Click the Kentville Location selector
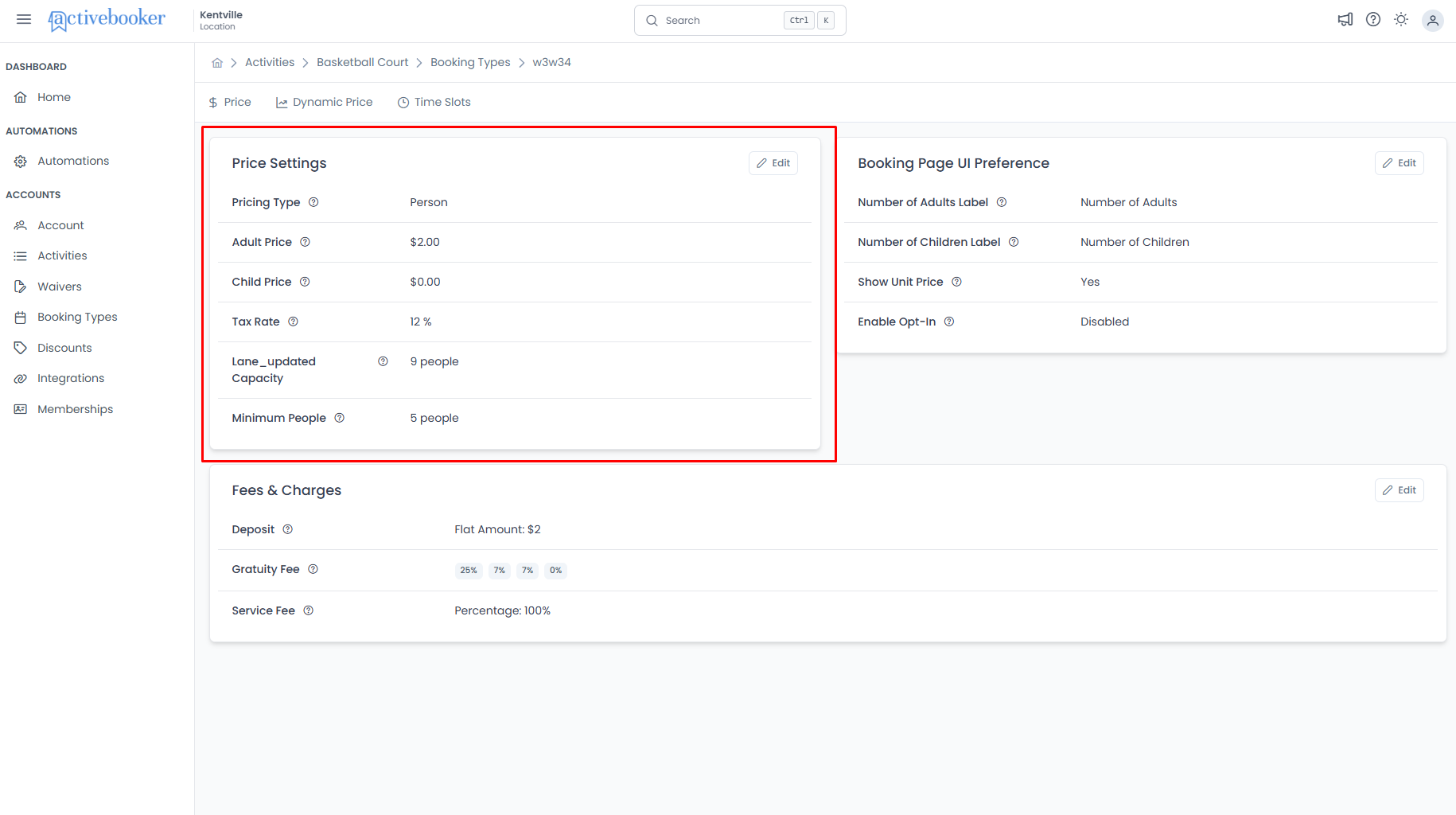Viewport: 1456px width, 815px height. tap(221, 21)
